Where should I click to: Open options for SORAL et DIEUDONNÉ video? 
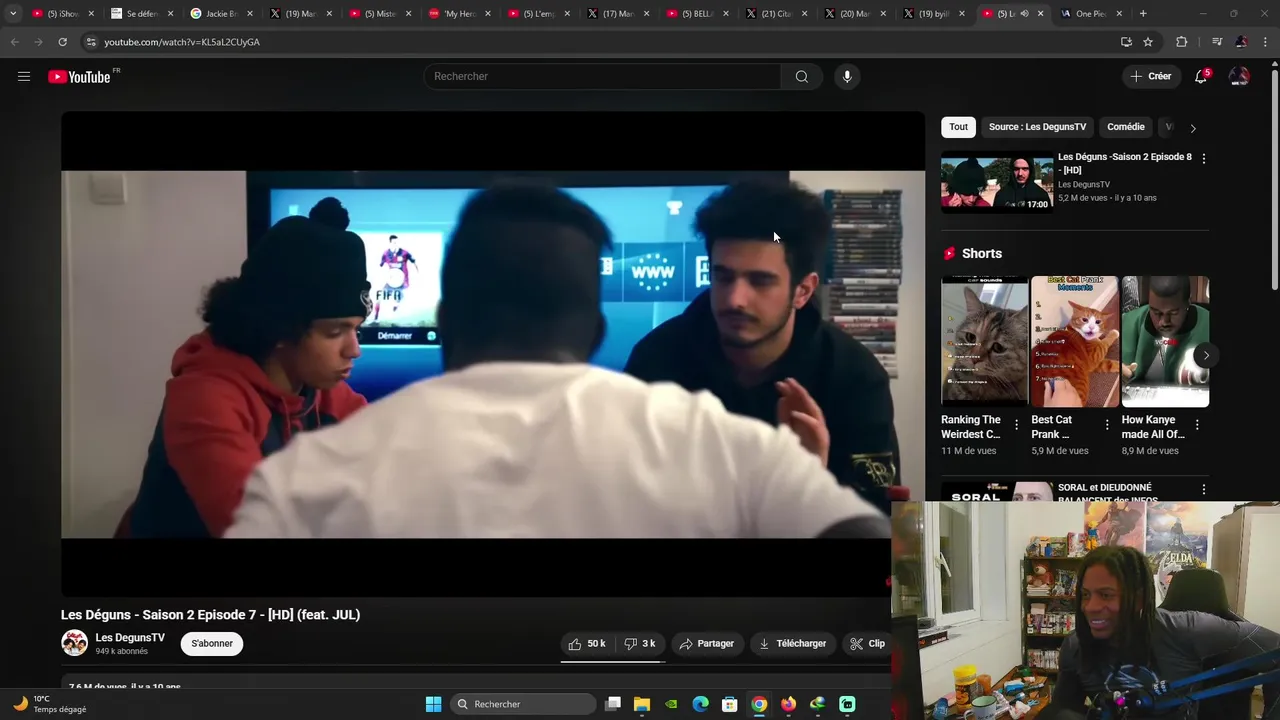[1203, 489]
